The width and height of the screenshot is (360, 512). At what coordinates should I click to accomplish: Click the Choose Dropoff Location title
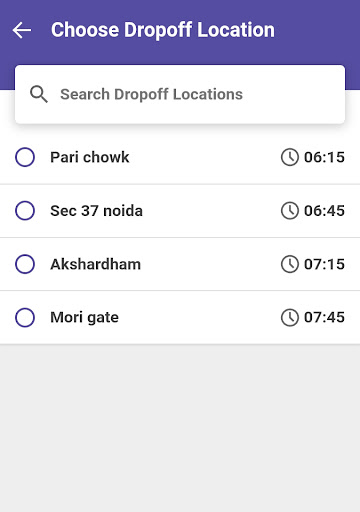click(163, 30)
